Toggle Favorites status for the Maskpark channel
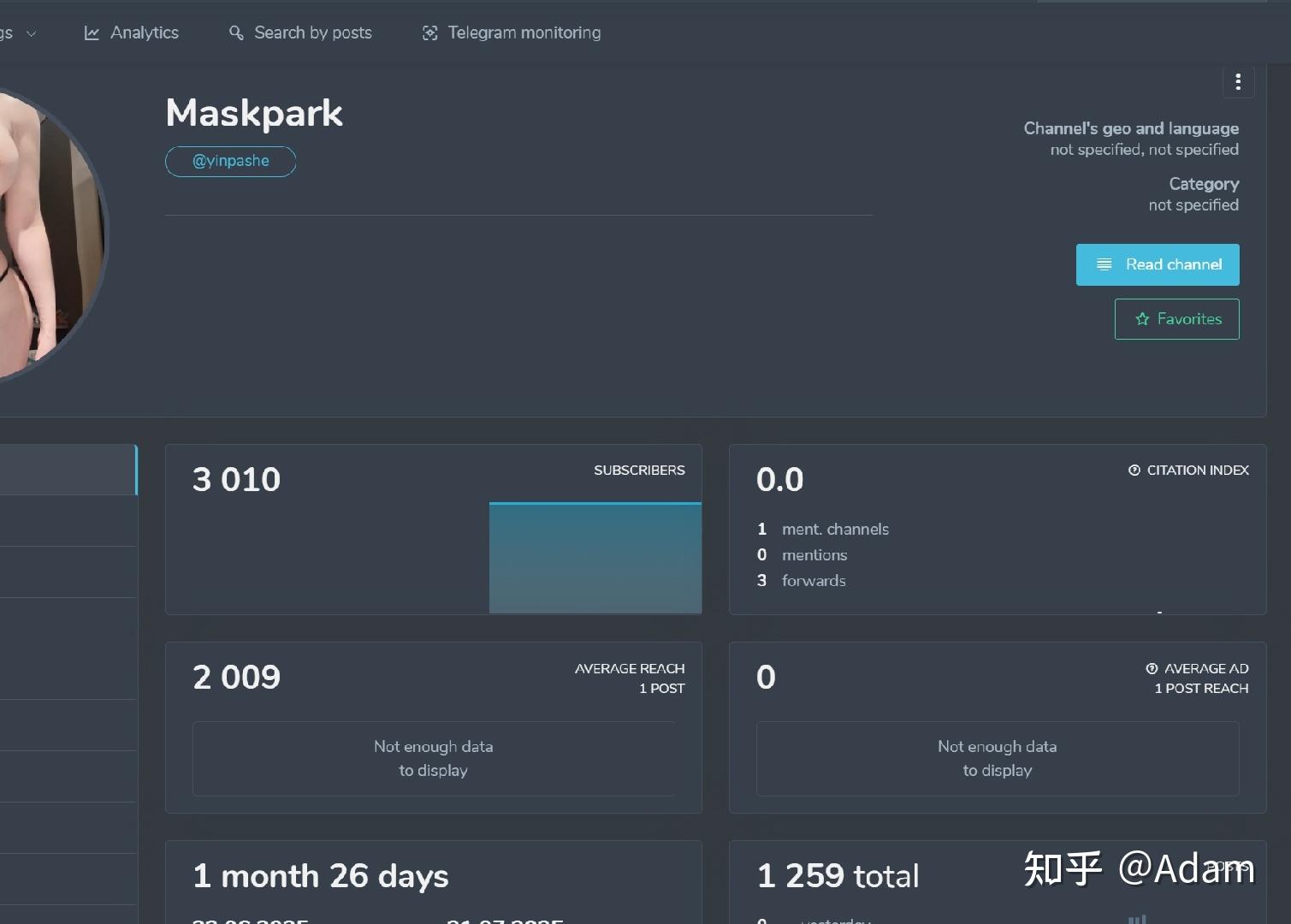Screen dimensions: 1291x924 pyautogui.click(x=1176, y=318)
